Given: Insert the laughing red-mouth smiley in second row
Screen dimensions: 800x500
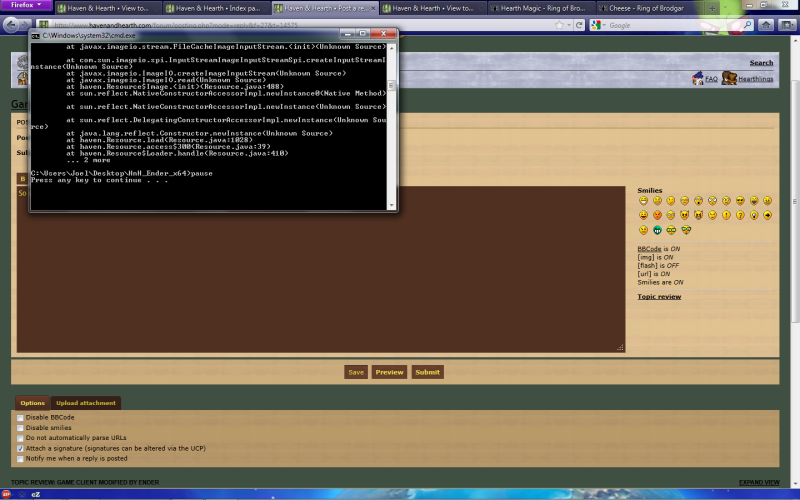Looking at the screenshot, I should 643,215.
